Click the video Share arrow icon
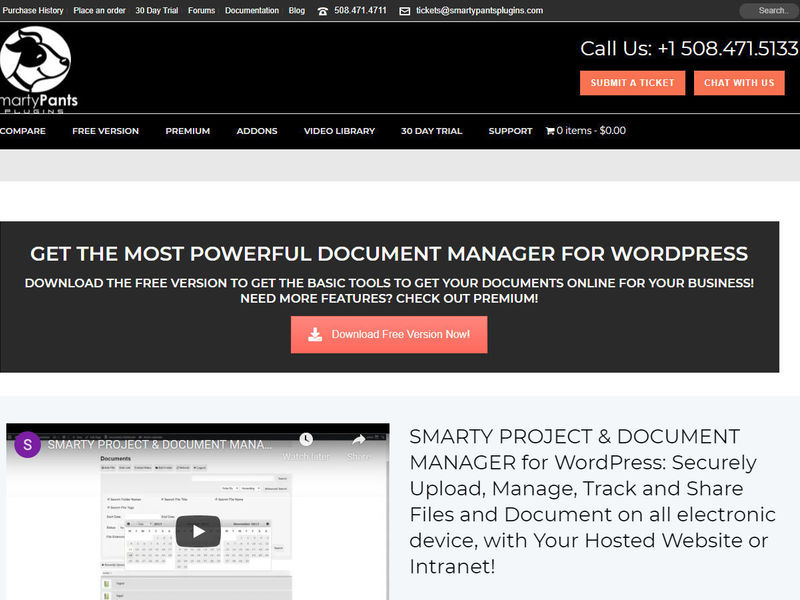 pos(359,439)
